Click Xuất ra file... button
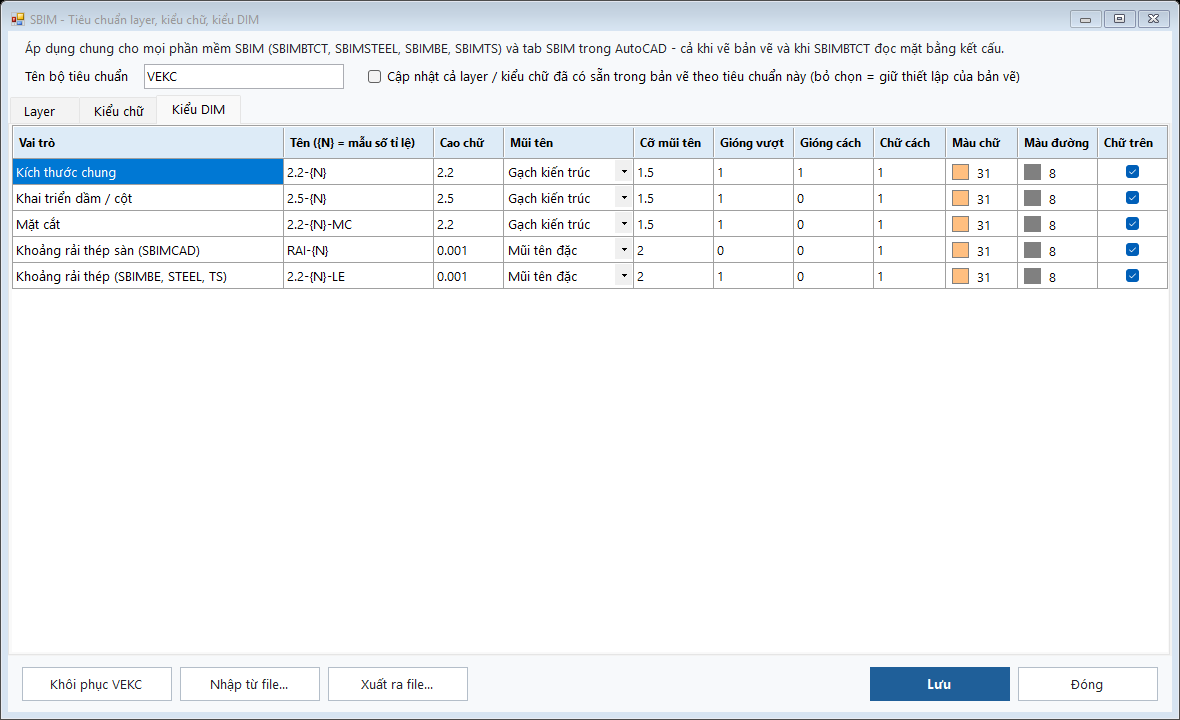Image resolution: width=1180 pixels, height=720 pixels. [397, 685]
